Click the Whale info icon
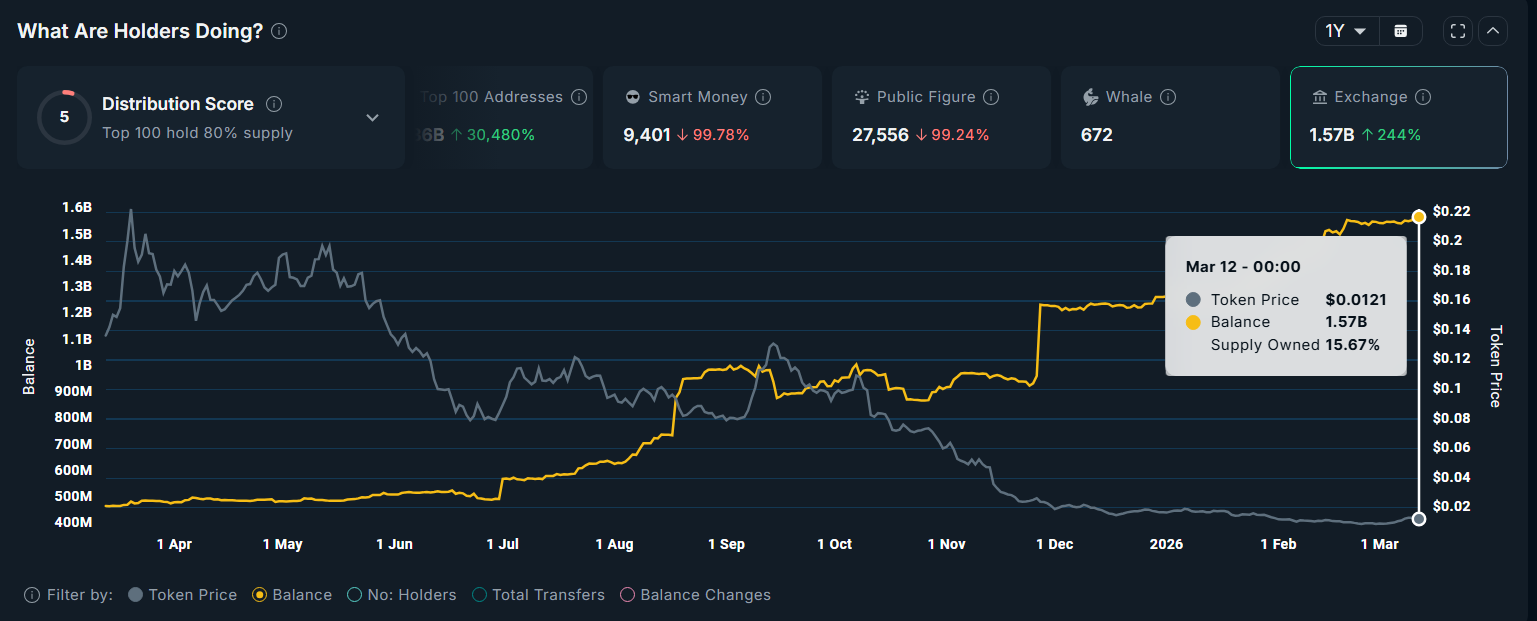This screenshot has height=621, width=1537. click(x=1168, y=97)
